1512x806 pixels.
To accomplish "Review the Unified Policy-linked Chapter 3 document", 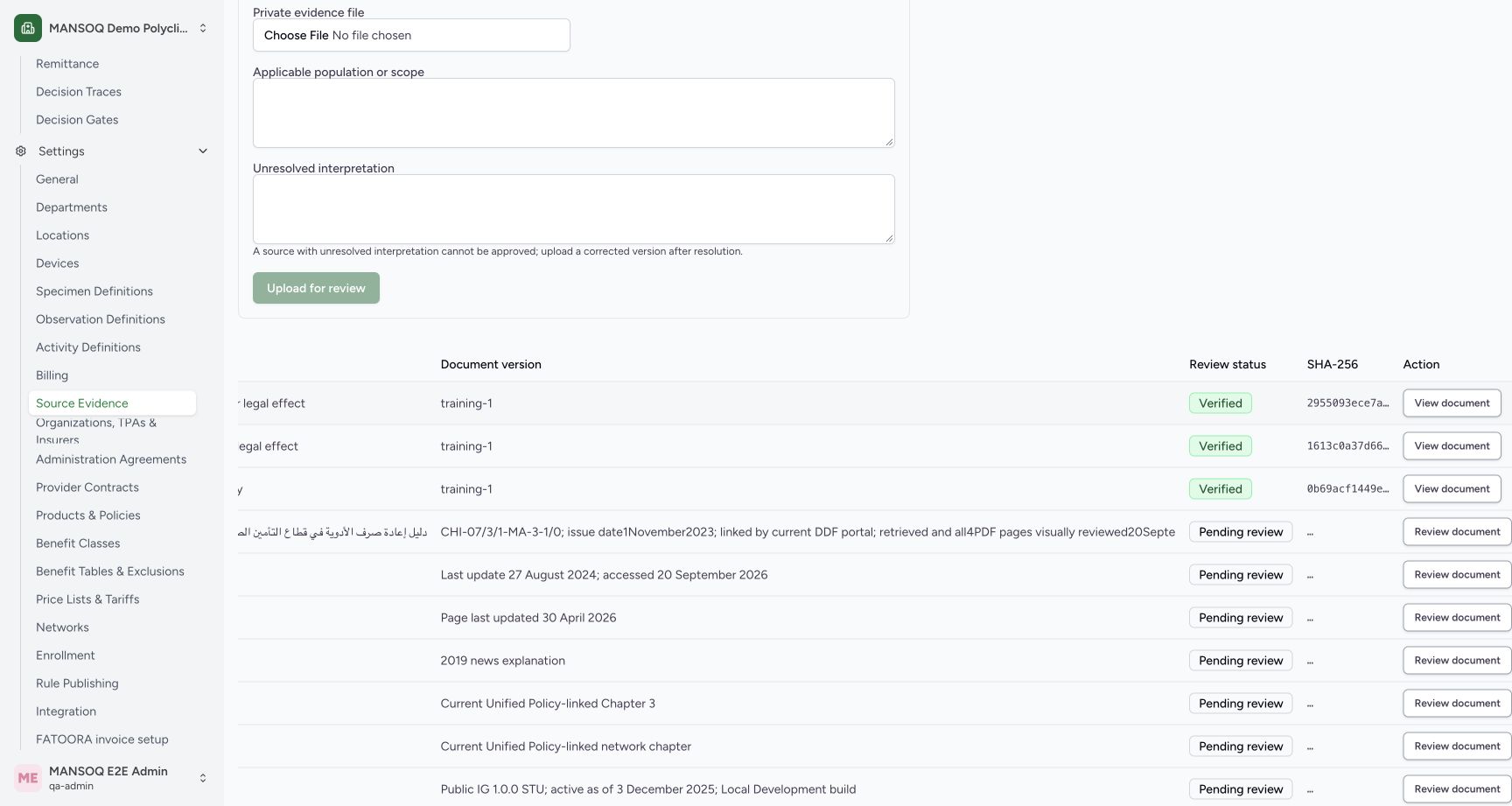I will (x=1457, y=704).
